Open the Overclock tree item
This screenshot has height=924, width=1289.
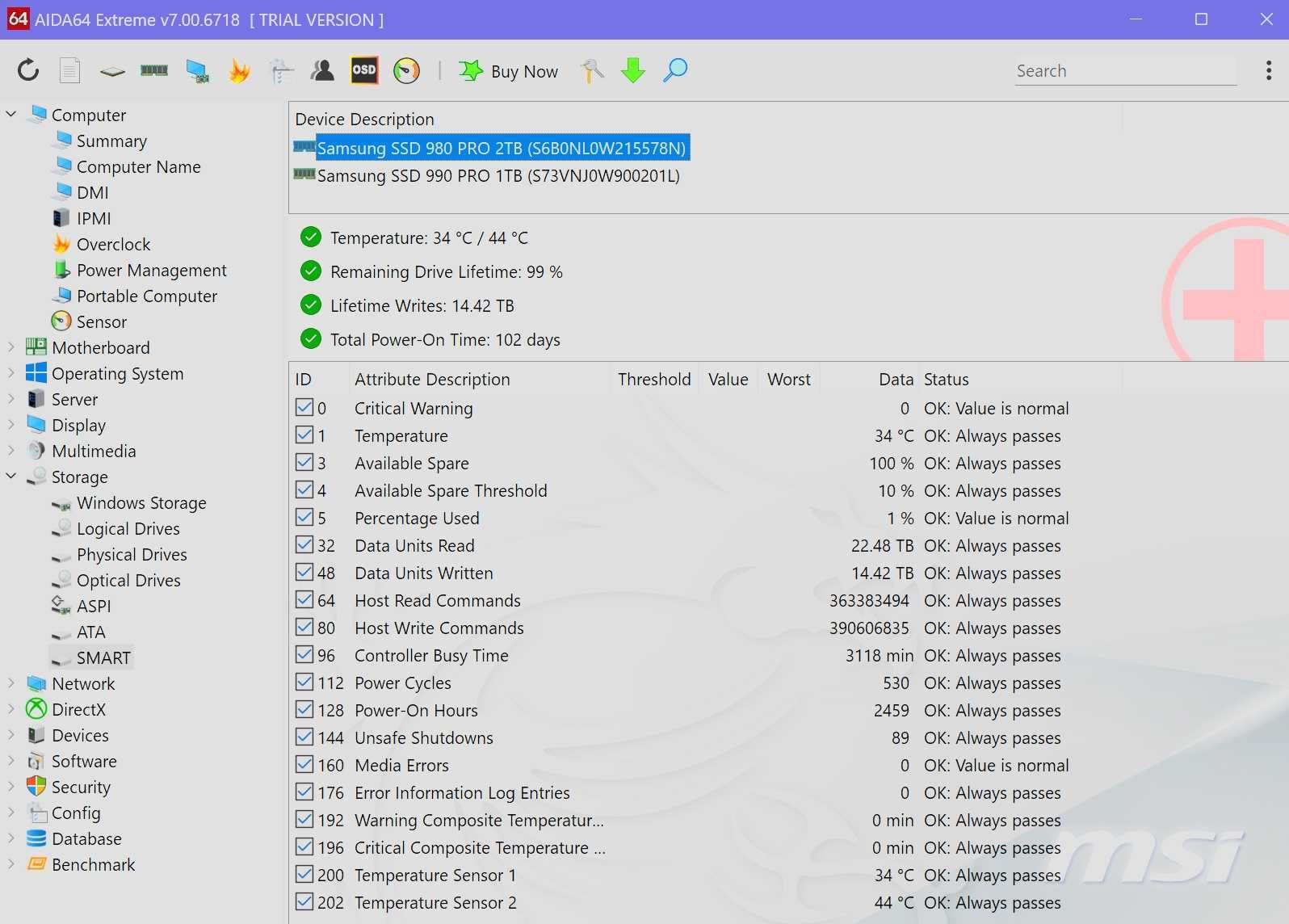113,244
